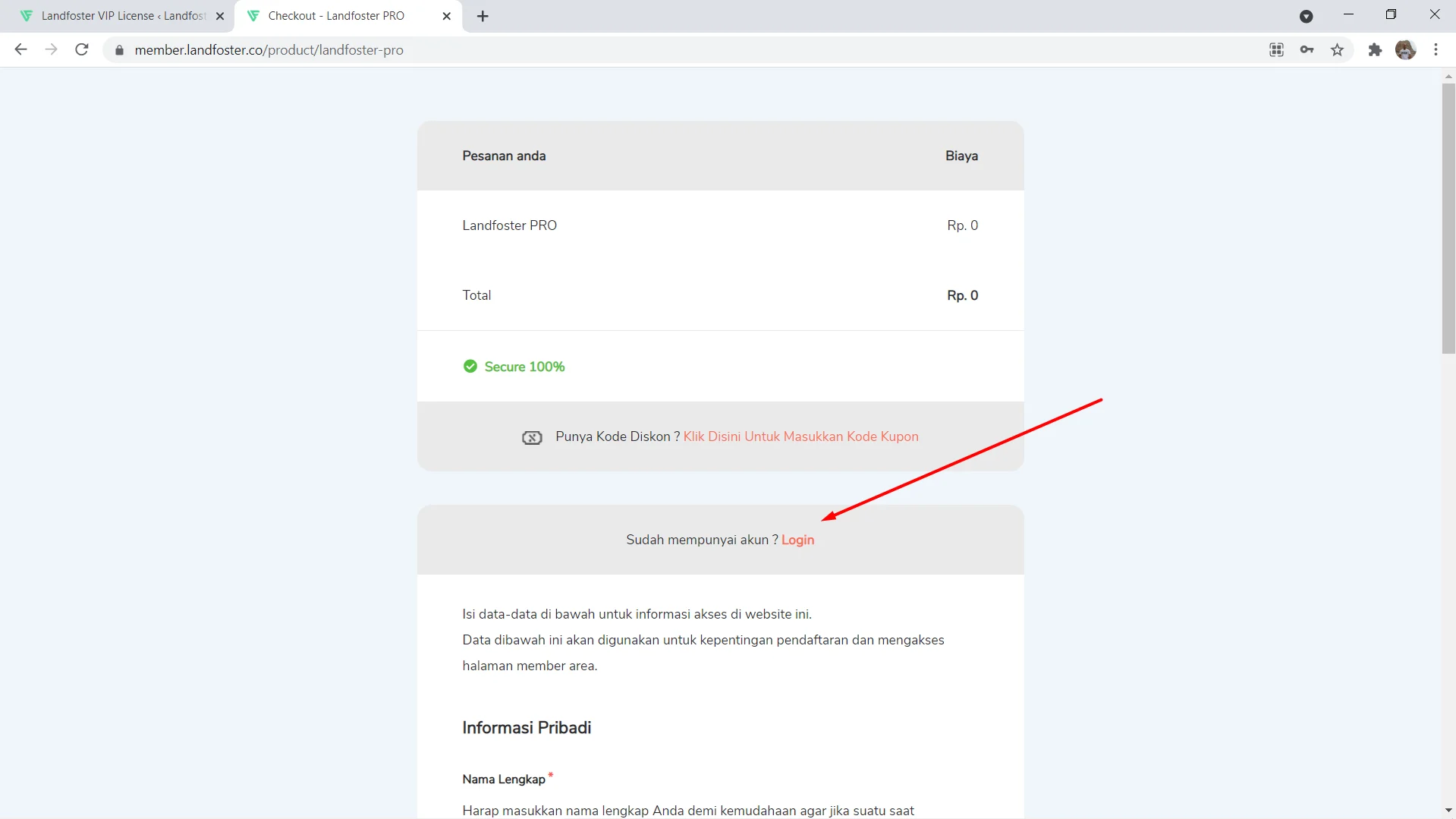Image resolution: width=1456 pixels, height=819 pixels.
Task: Click the coupon ticket icon
Action: [532, 437]
